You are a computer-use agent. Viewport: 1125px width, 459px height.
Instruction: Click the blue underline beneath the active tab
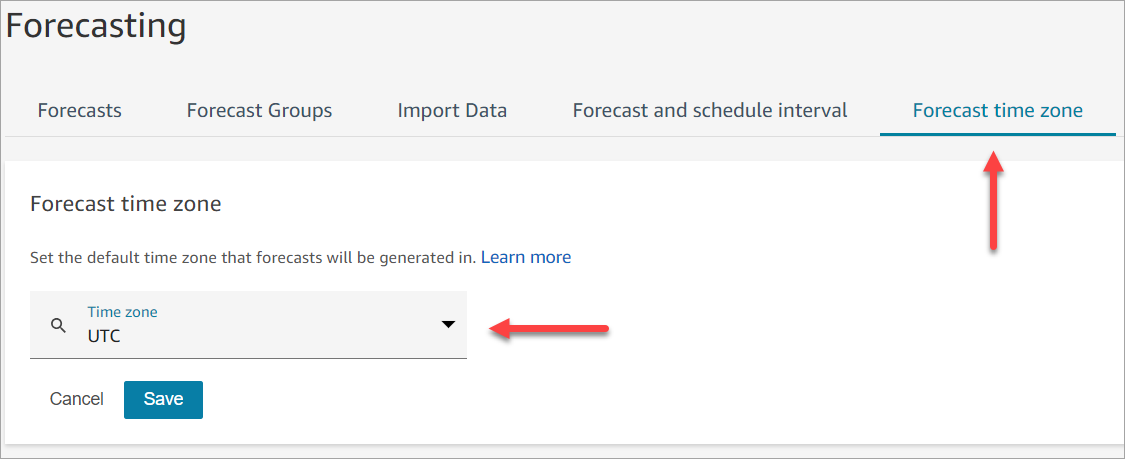coord(997,134)
